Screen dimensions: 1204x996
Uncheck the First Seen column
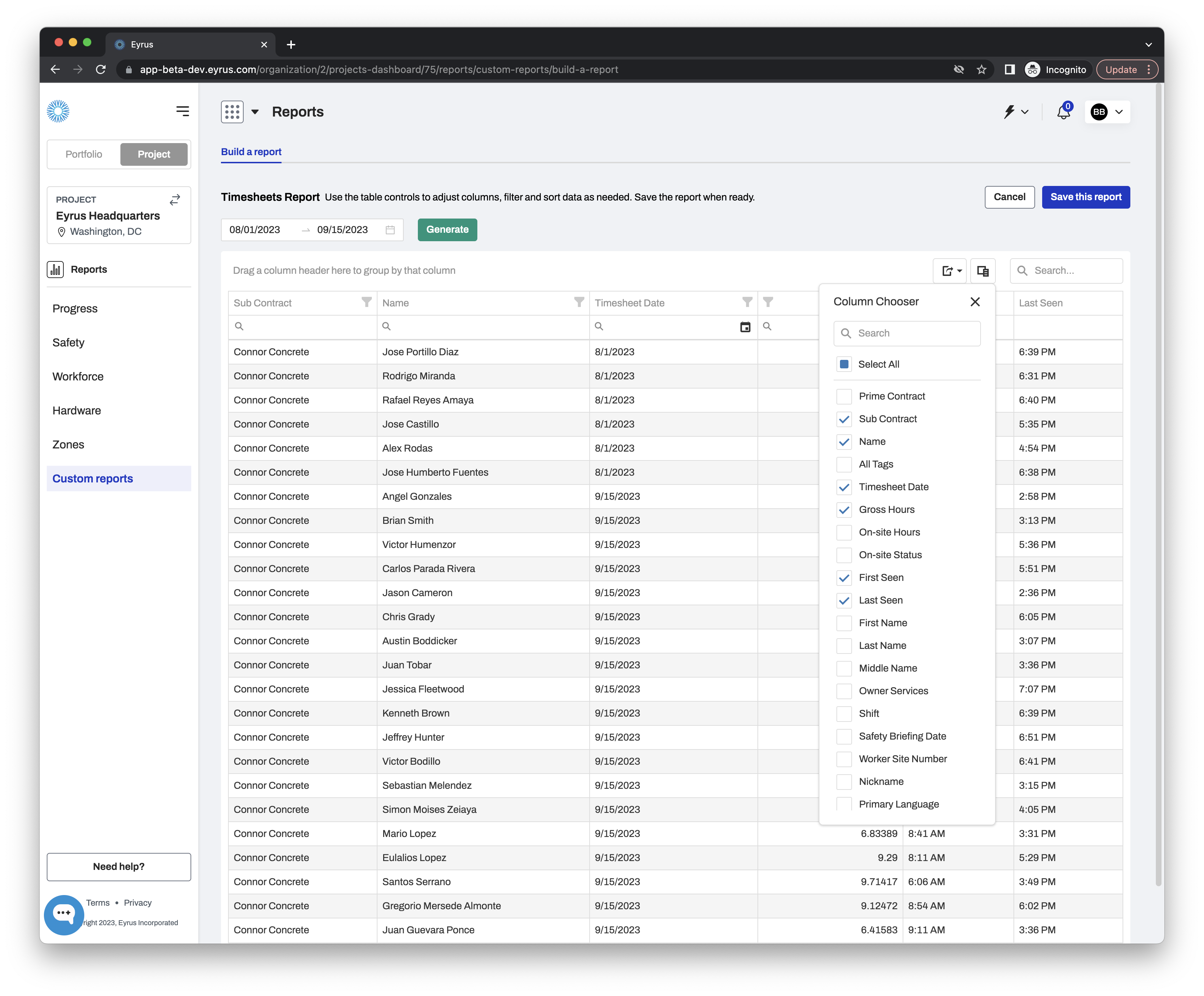click(844, 577)
